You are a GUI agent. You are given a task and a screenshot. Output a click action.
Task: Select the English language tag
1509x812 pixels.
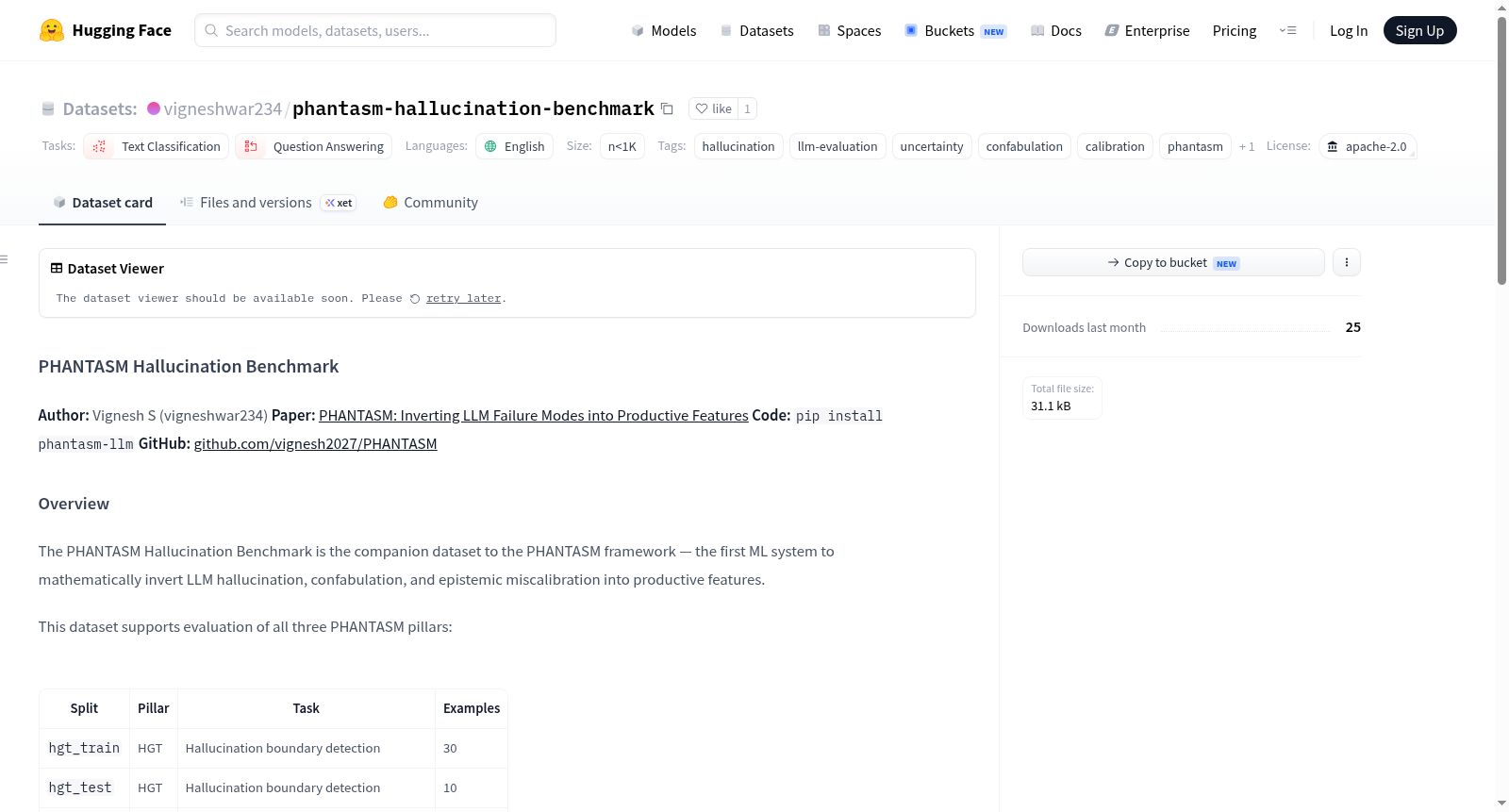514,146
